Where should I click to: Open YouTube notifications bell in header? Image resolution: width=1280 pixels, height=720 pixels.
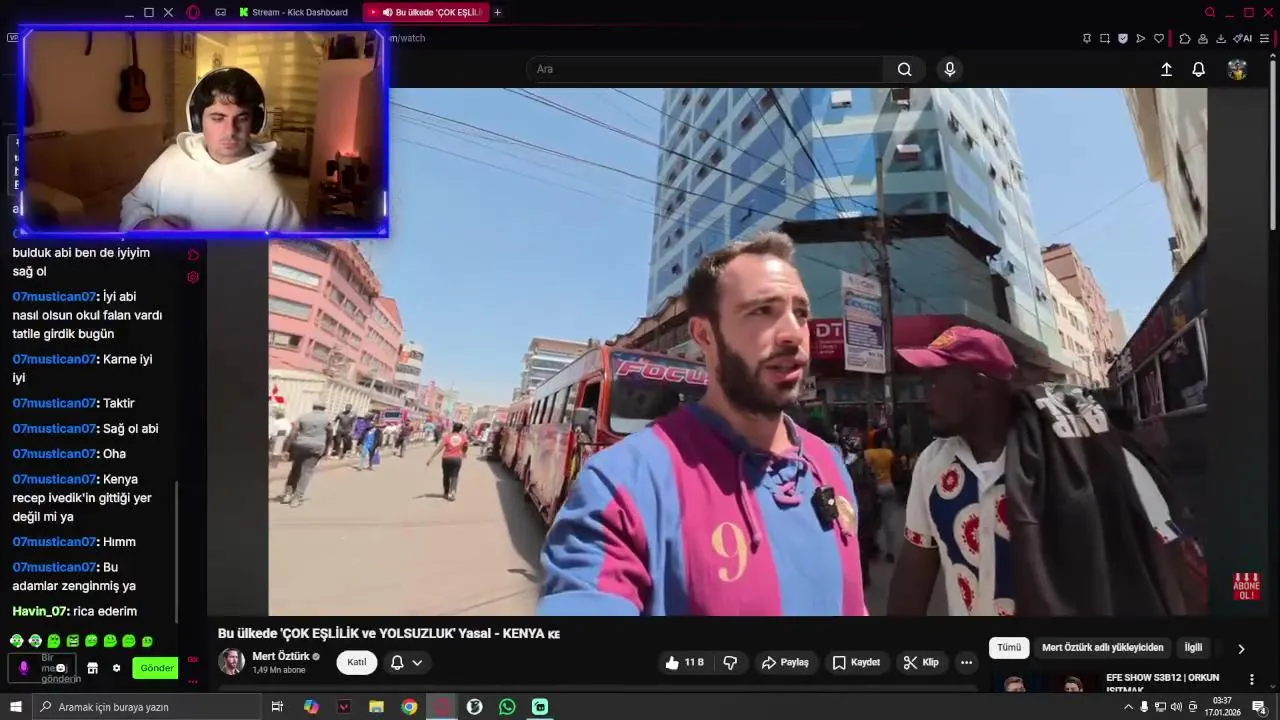point(1198,69)
